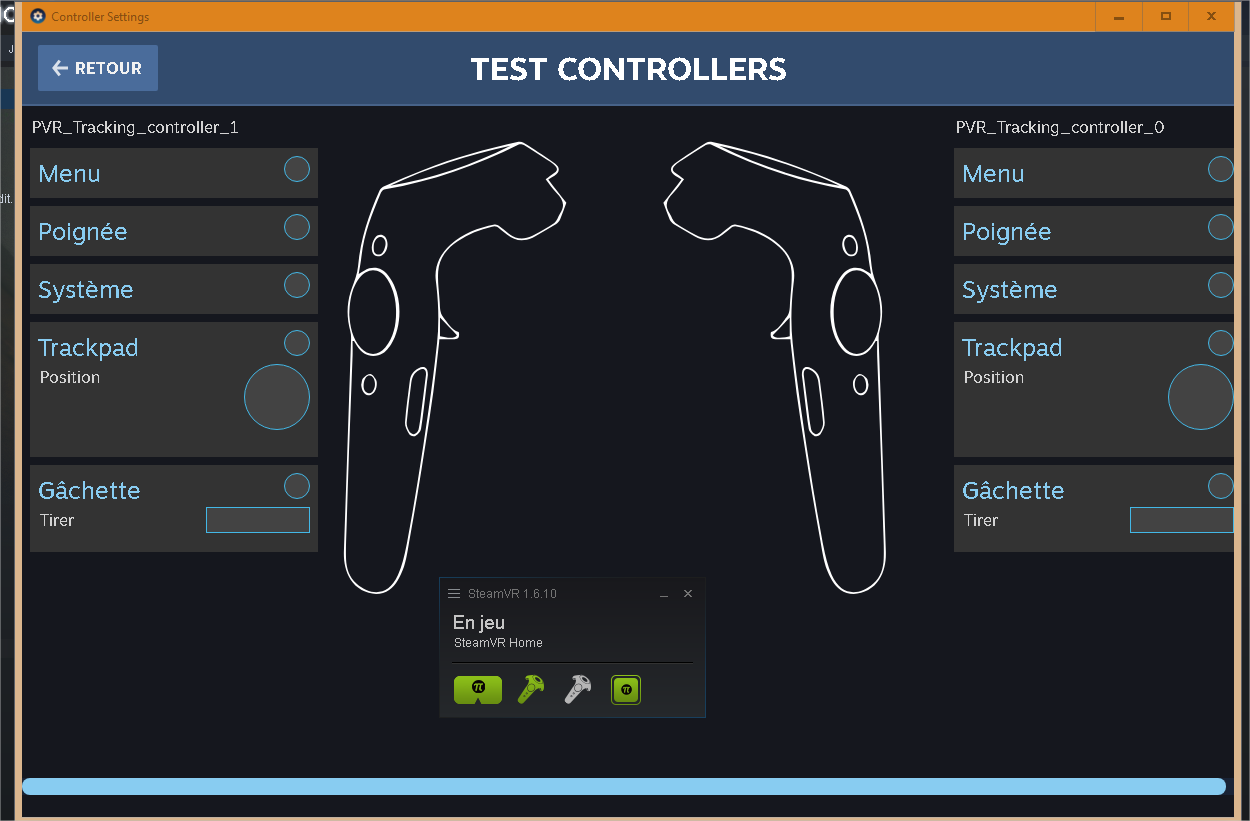
Task: Click the Controller Settings title bar icon
Action: pyautogui.click(x=38, y=16)
